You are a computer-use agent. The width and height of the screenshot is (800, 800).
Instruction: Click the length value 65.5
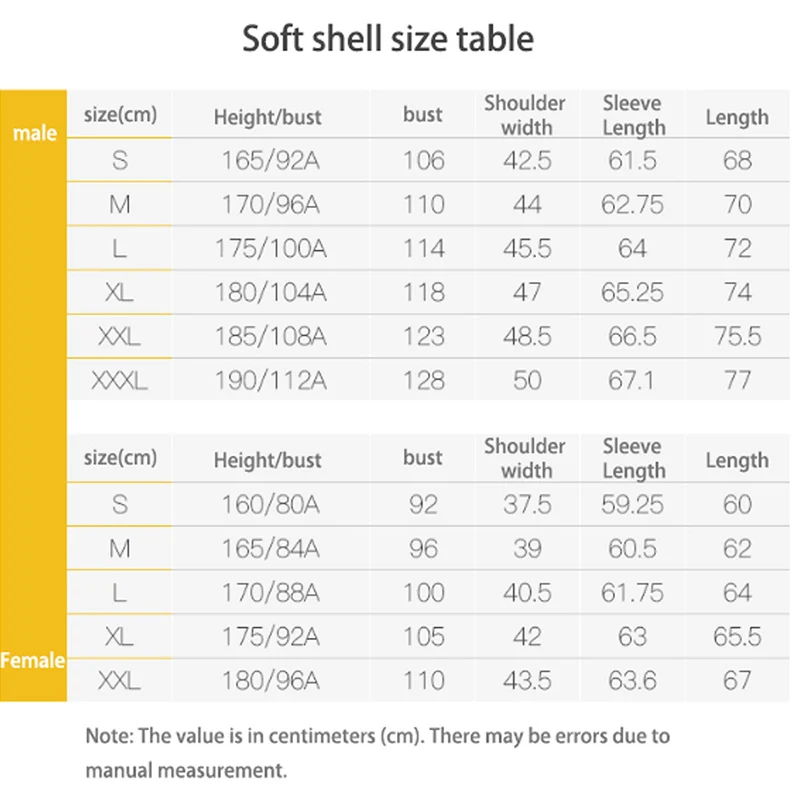737,636
